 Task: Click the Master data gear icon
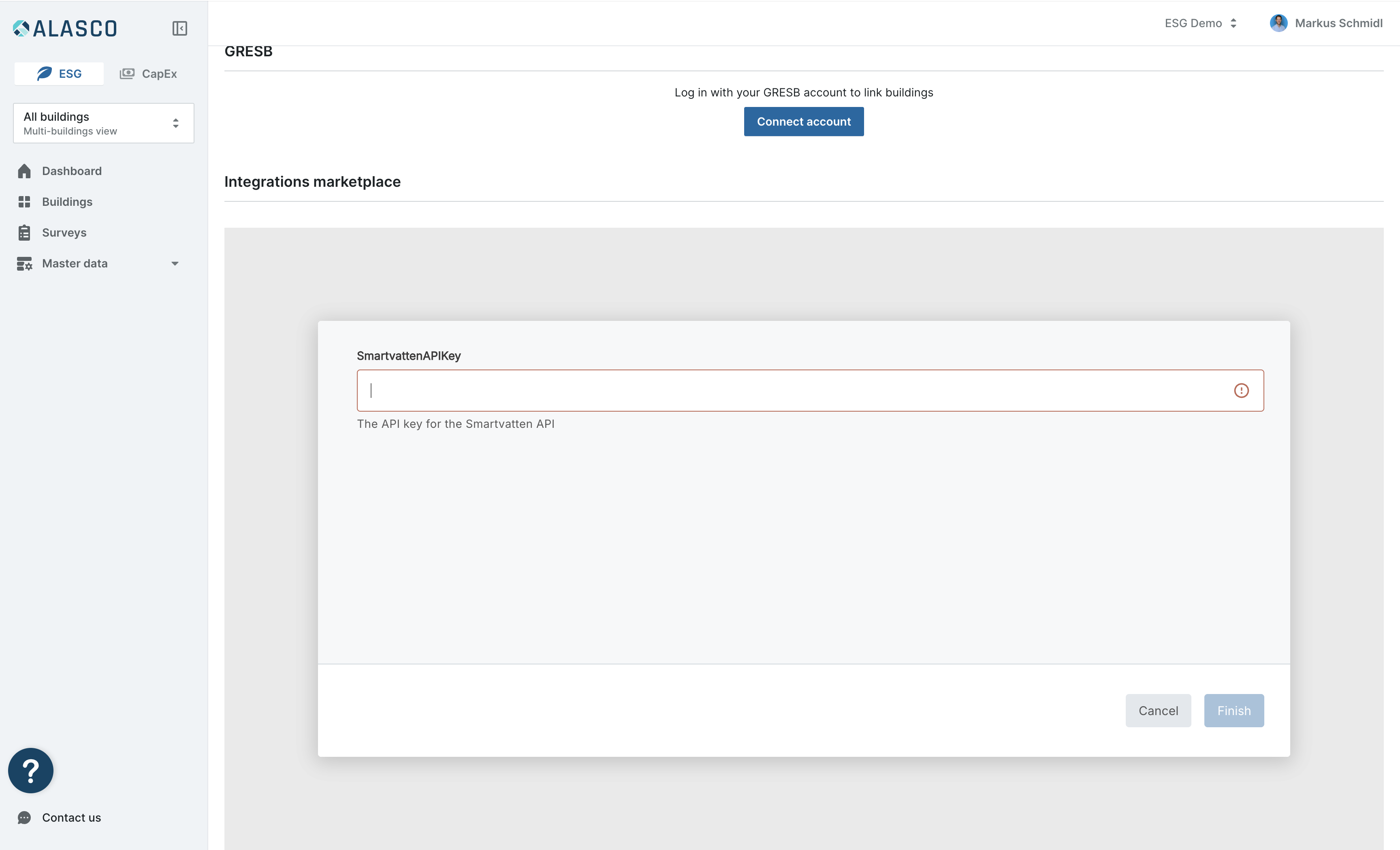point(24,264)
